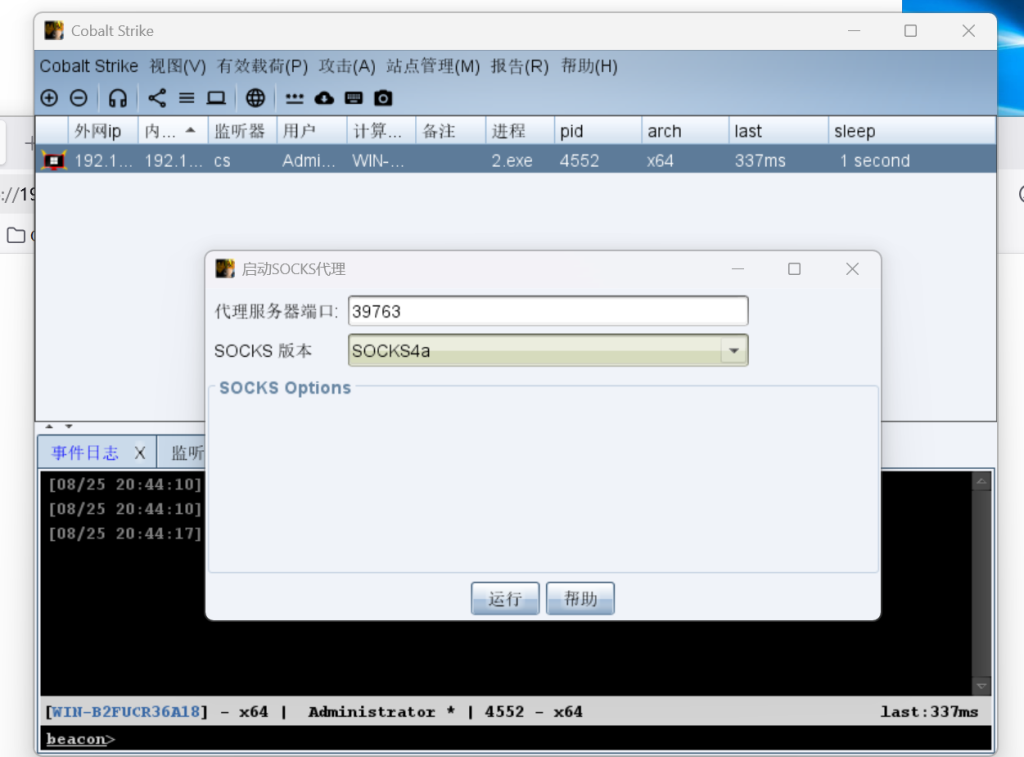Focus the 代理服务器端口 input field
The width and height of the screenshot is (1024, 757).
[548, 312]
